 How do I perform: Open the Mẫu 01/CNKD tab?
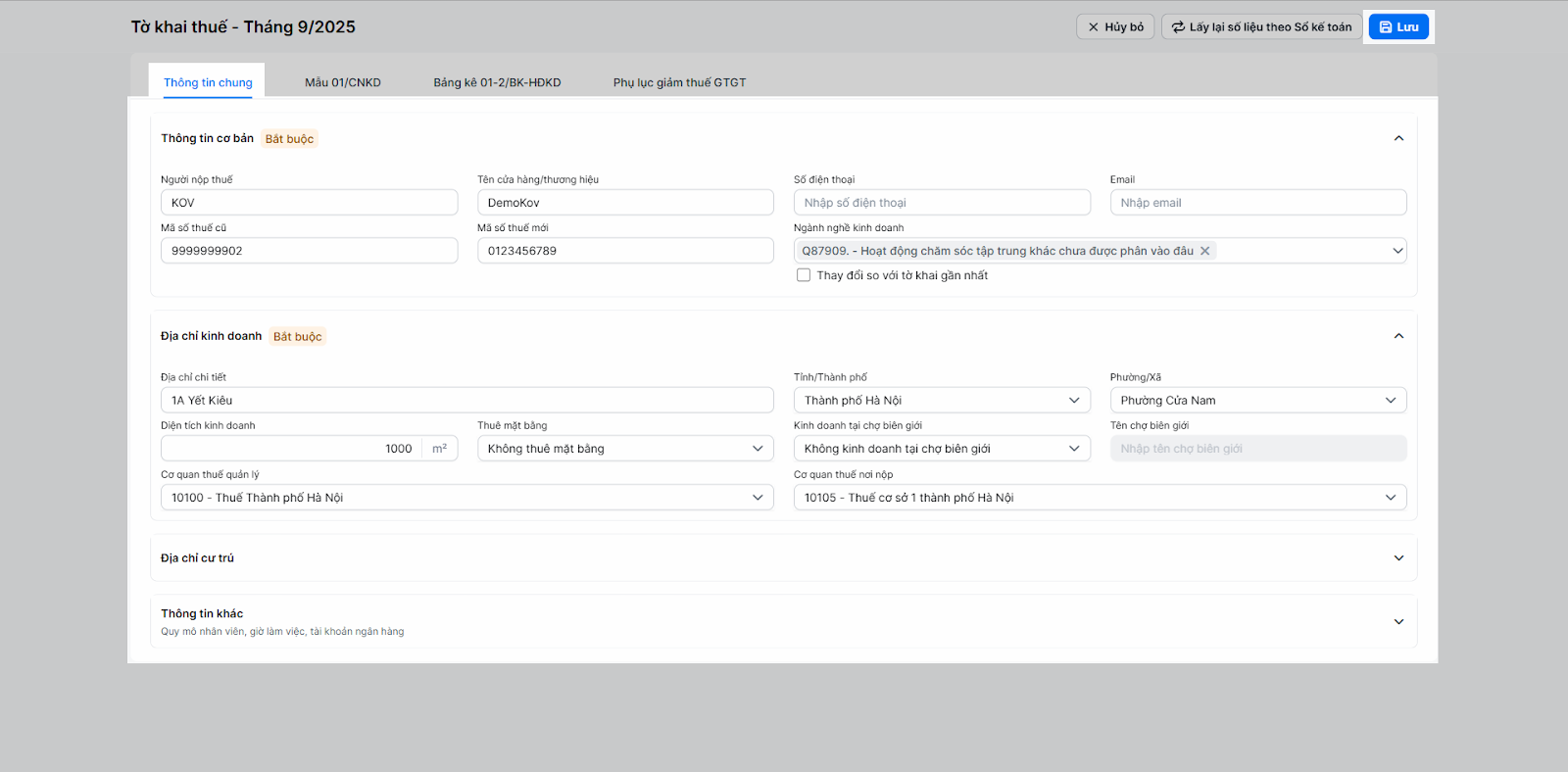point(343,82)
